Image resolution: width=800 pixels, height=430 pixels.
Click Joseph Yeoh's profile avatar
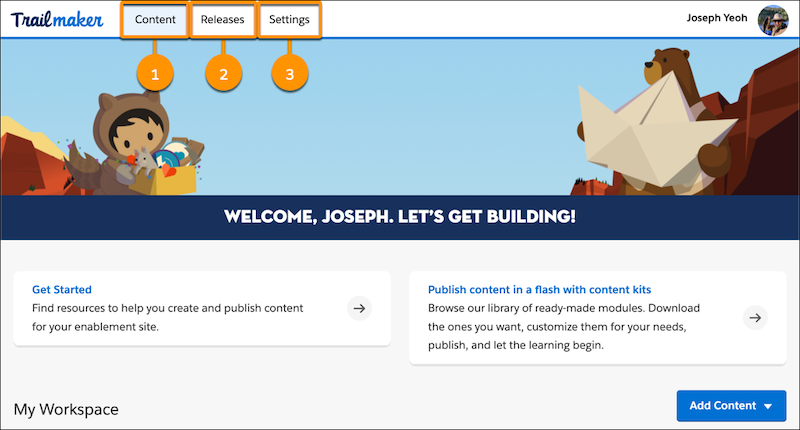(773, 20)
